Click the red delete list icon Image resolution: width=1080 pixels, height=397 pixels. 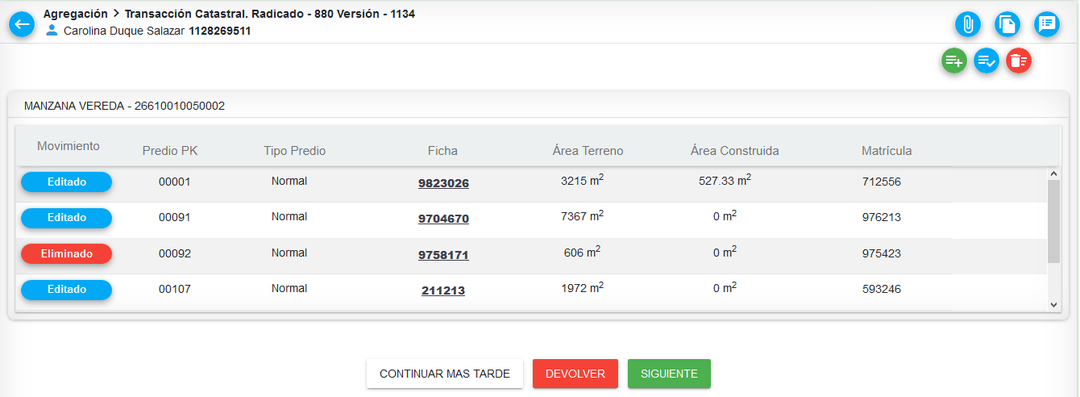1019,61
